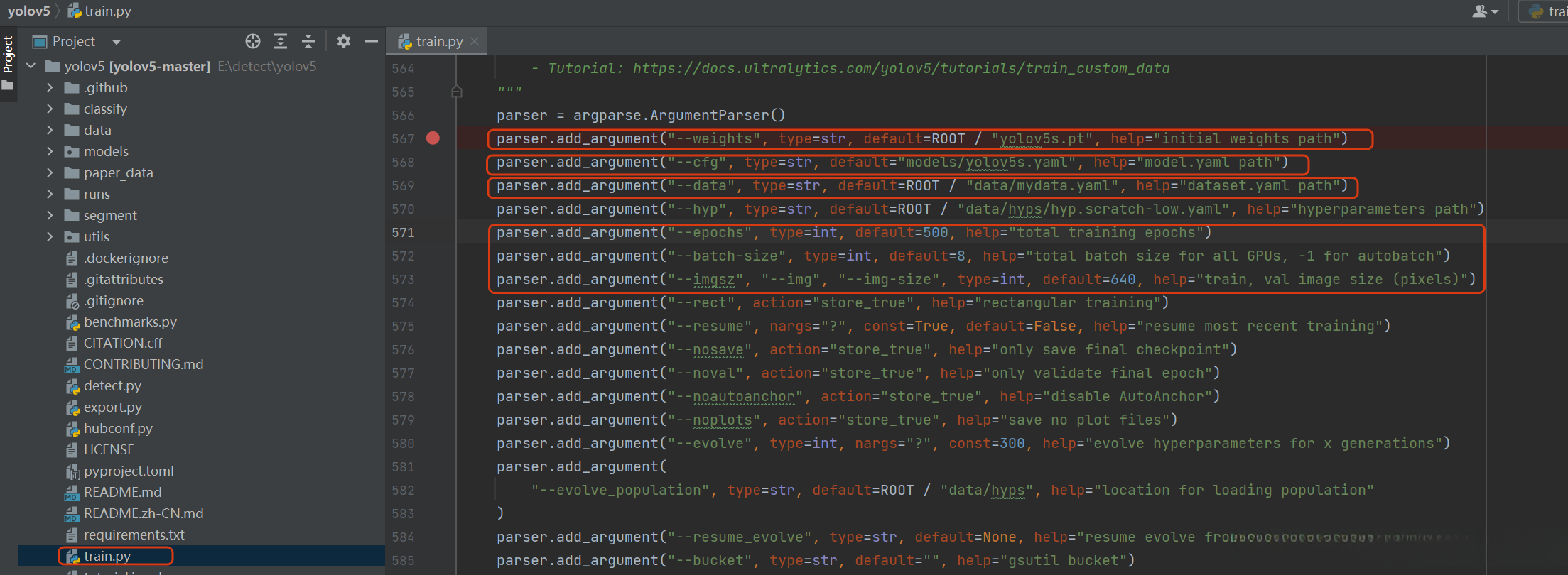Click train.py in the breadcrumb bar

[x=99, y=11]
